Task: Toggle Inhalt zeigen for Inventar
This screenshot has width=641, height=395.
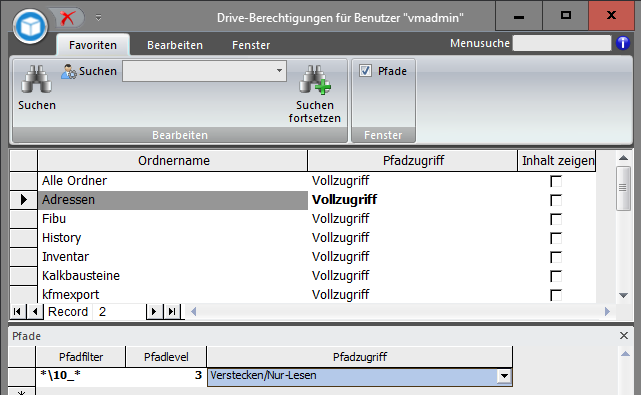Action: click(556, 257)
